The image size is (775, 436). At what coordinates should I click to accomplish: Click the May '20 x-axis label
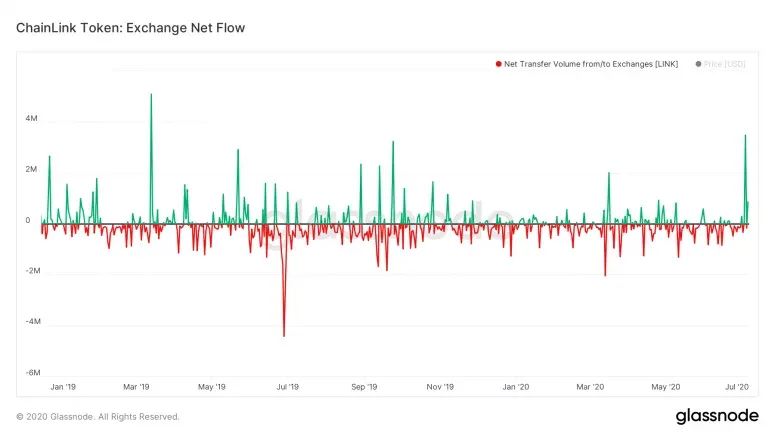(666, 387)
